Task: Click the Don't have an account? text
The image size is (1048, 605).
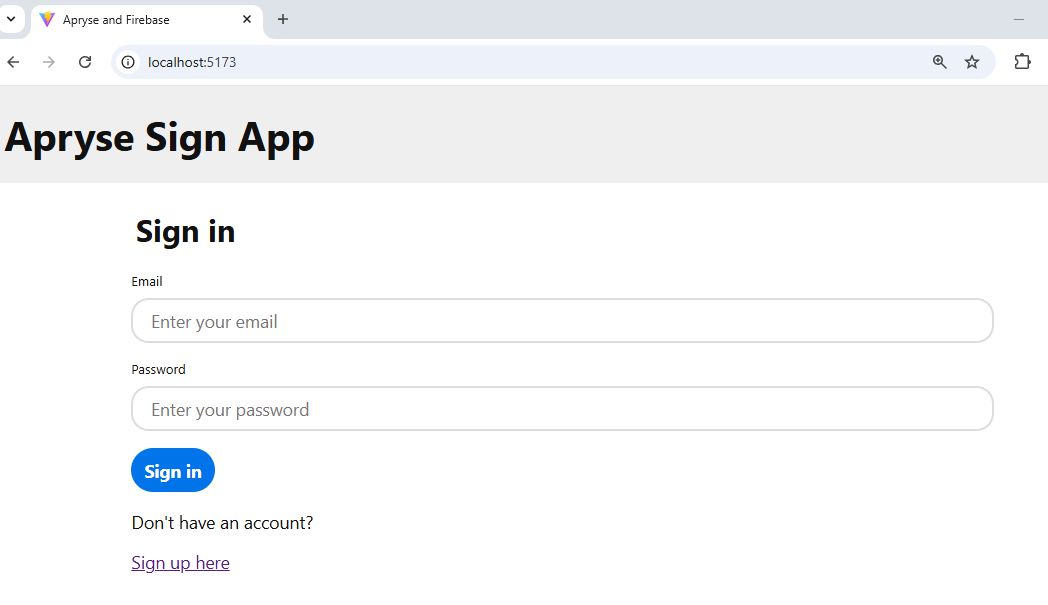Action: pyautogui.click(x=222, y=523)
